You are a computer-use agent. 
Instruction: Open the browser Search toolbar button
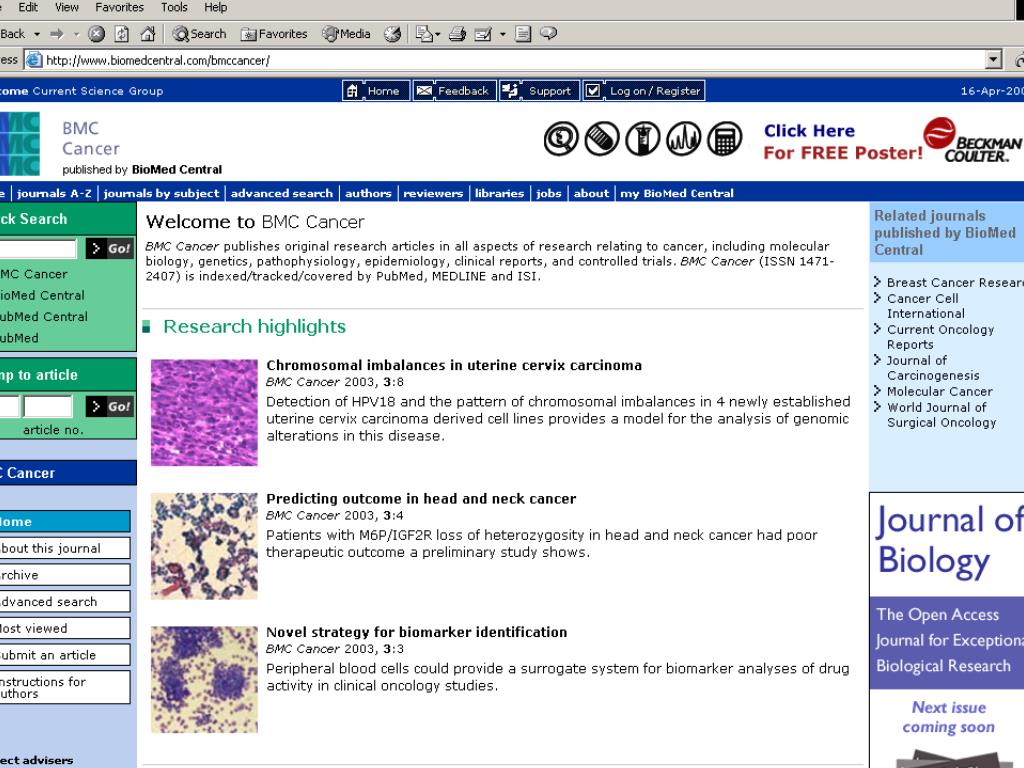(x=199, y=34)
